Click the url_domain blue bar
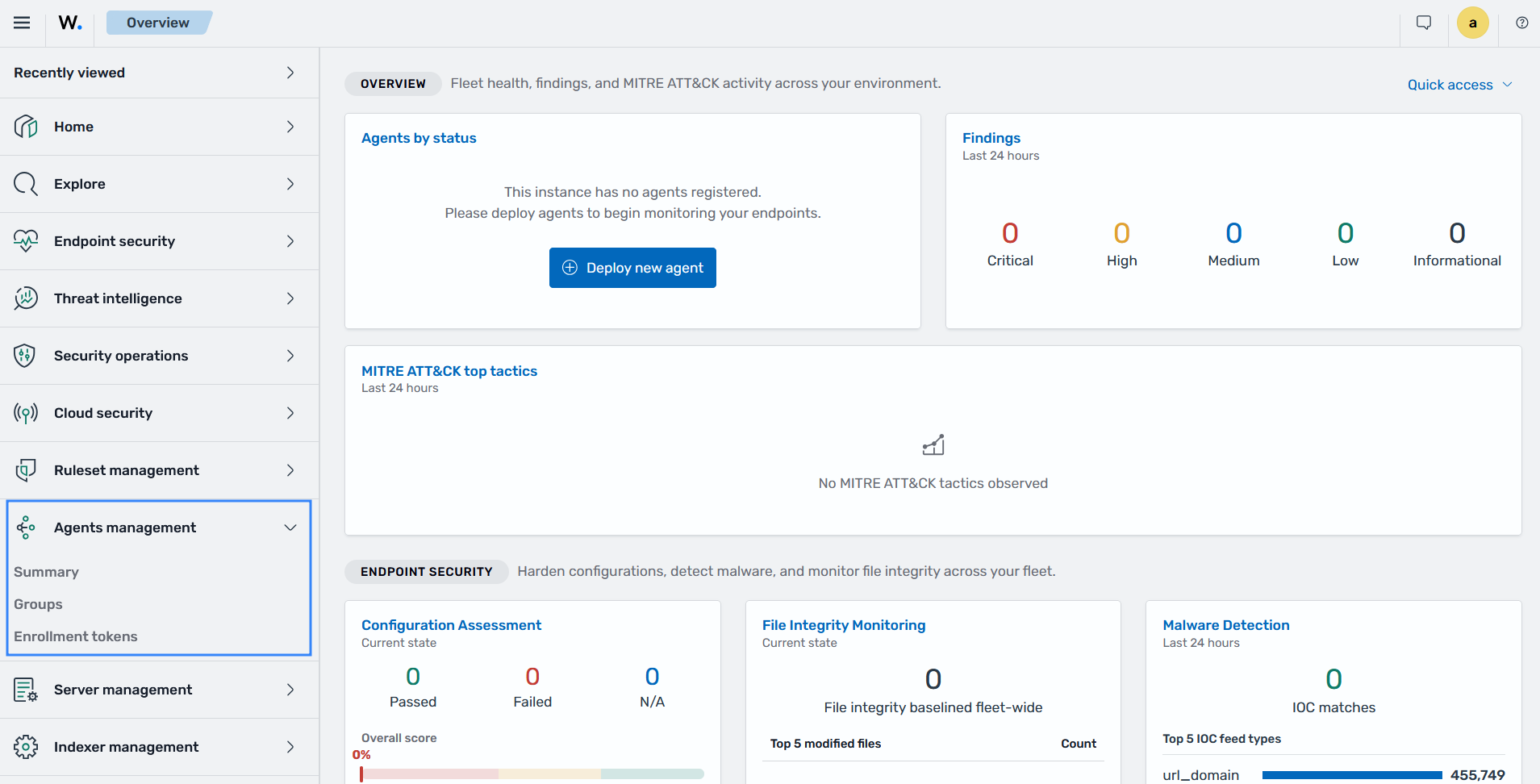 click(x=1352, y=775)
